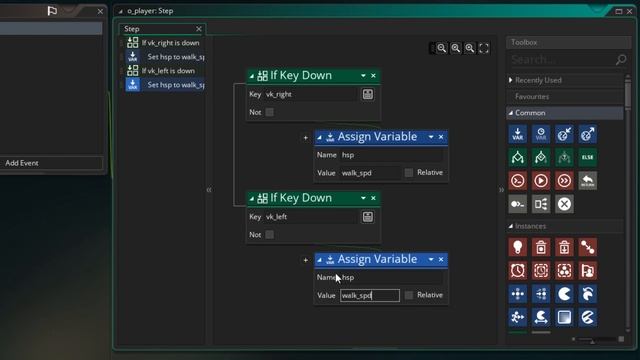Collapse the second Assign Variable block

[x=319, y=260]
